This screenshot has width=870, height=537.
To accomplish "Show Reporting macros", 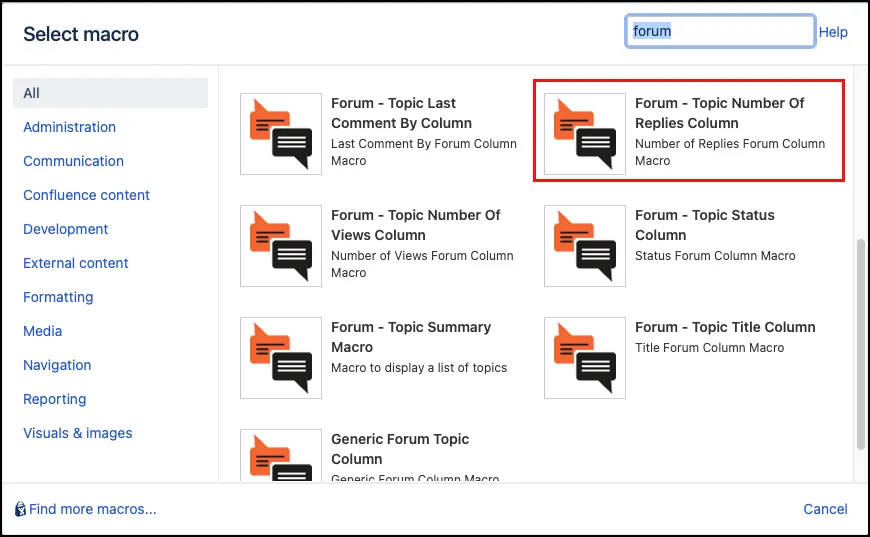I will pyautogui.click(x=54, y=399).
